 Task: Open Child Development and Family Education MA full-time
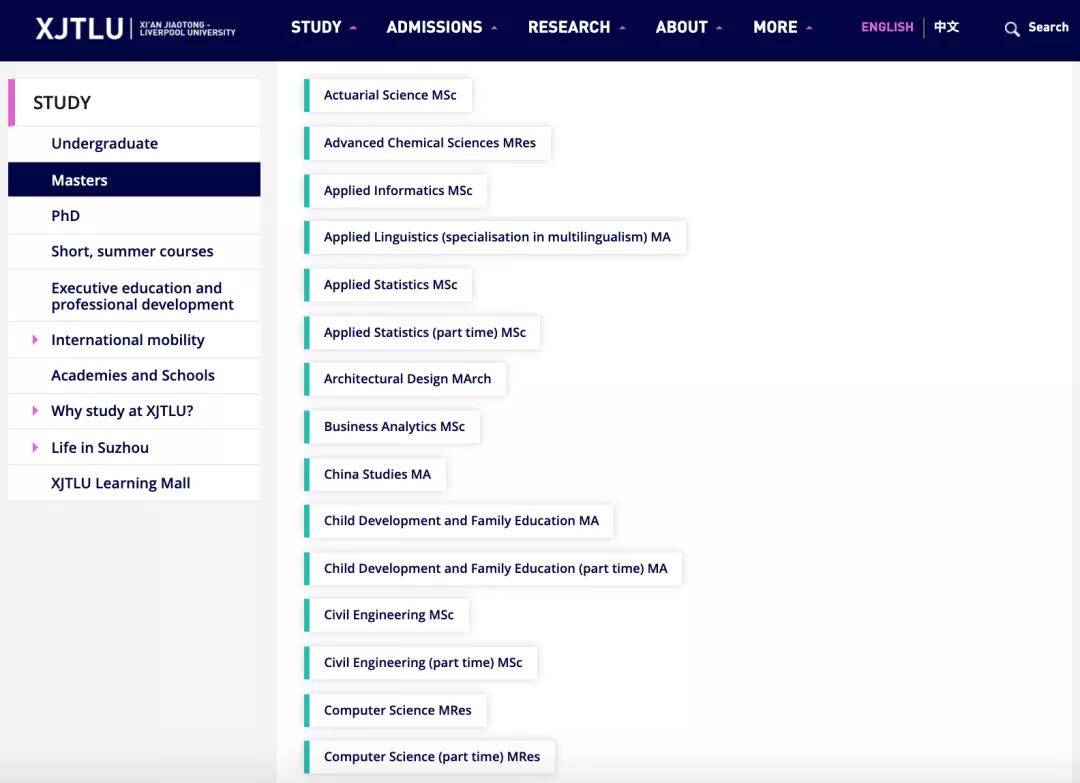[459, 521]
